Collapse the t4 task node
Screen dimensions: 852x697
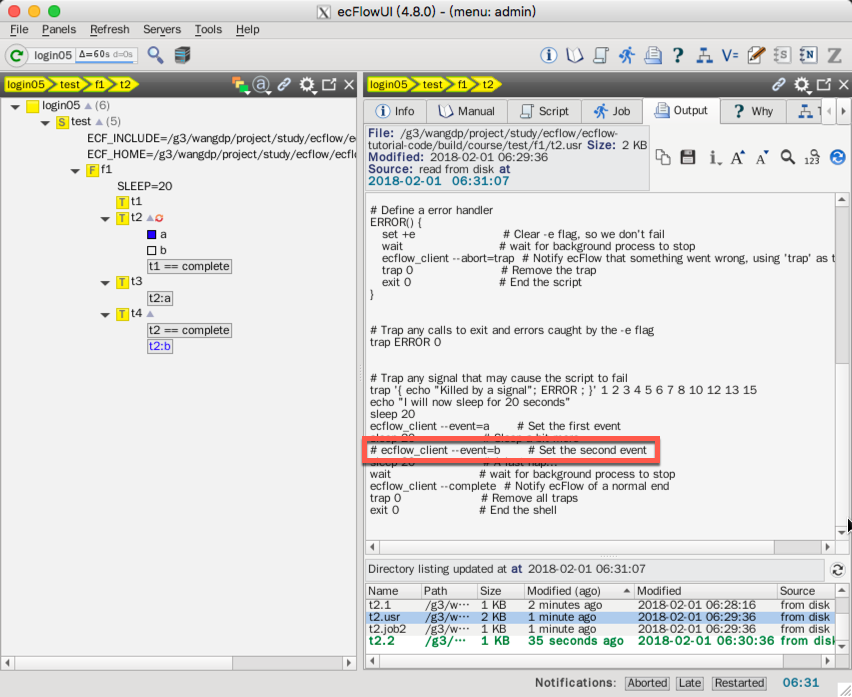coord(105,315)
